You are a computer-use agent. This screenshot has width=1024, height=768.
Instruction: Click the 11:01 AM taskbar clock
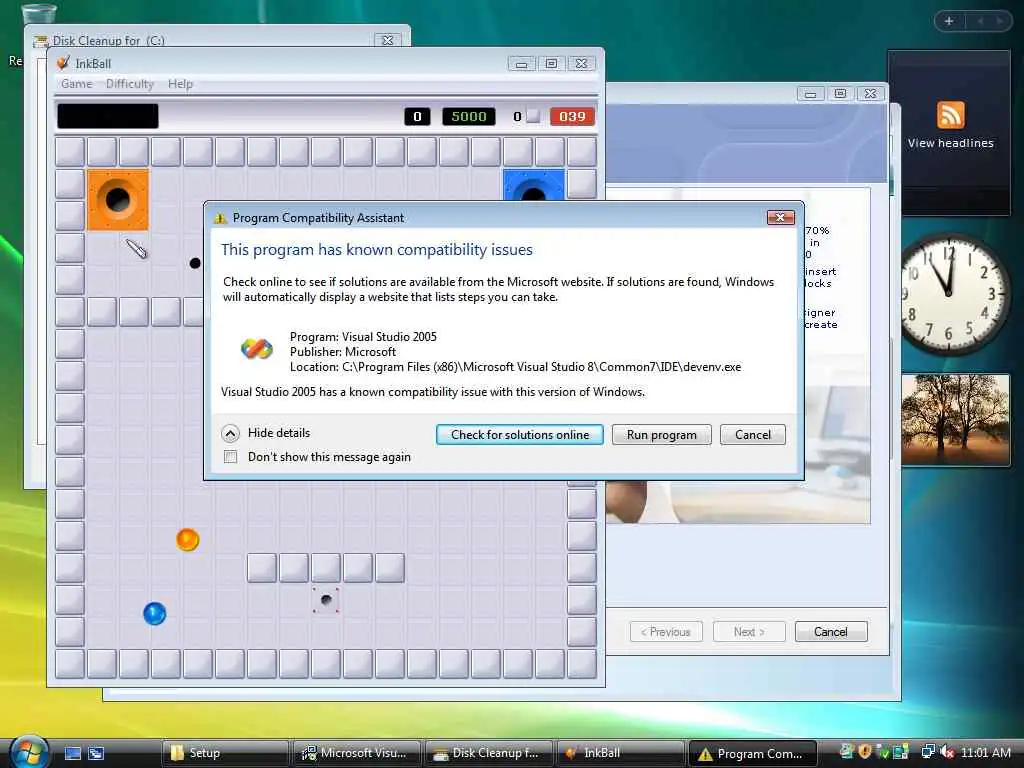[985, 752]
